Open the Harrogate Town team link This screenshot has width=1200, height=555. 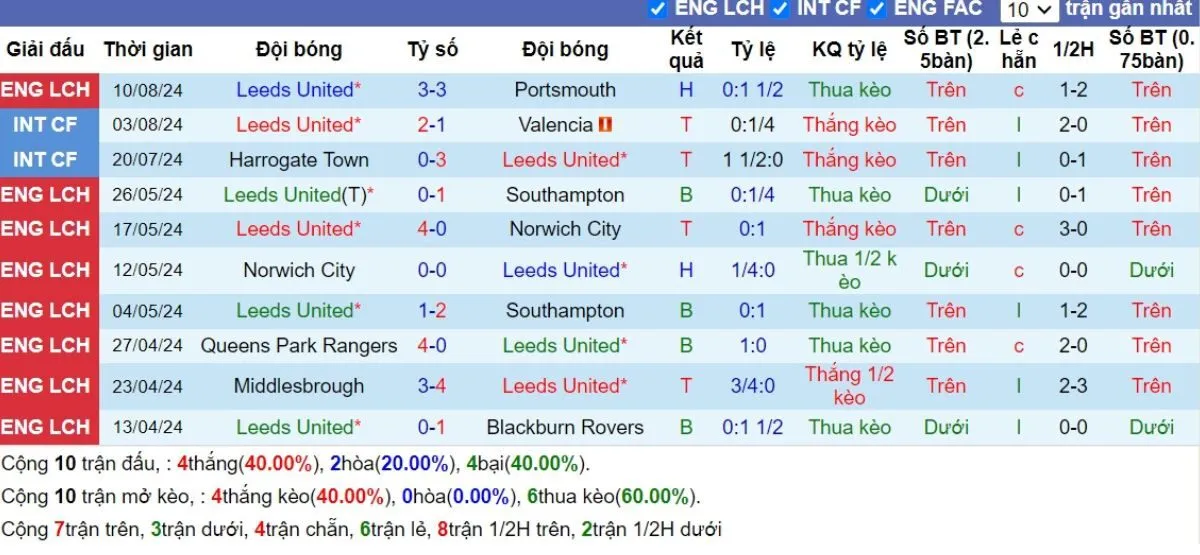pos(299,160)
